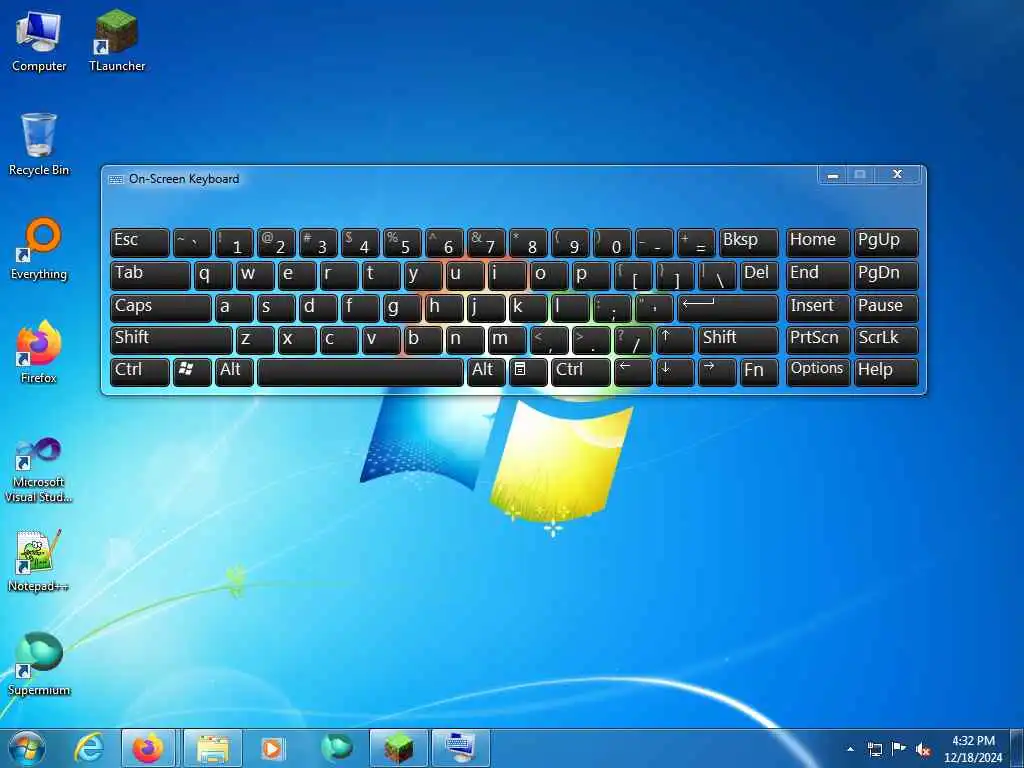Click the Insert key
Screen dimensions: 1024x768
click(x=818, y=308)
